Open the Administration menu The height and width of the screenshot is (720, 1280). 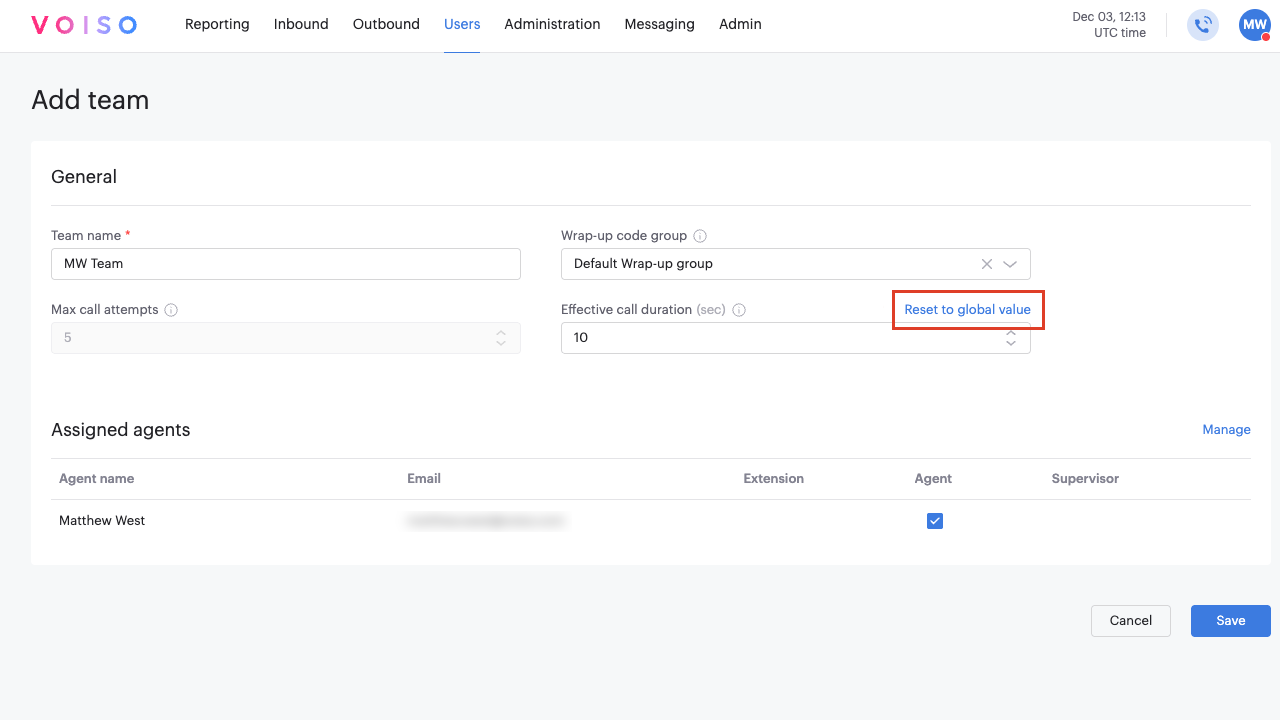pos(552,24)
